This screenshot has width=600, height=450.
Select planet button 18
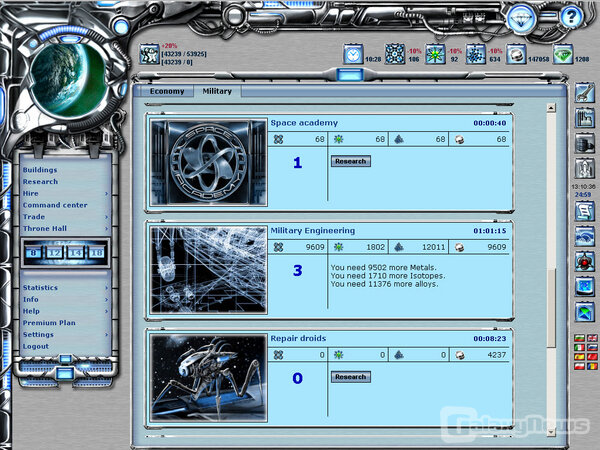96,253
